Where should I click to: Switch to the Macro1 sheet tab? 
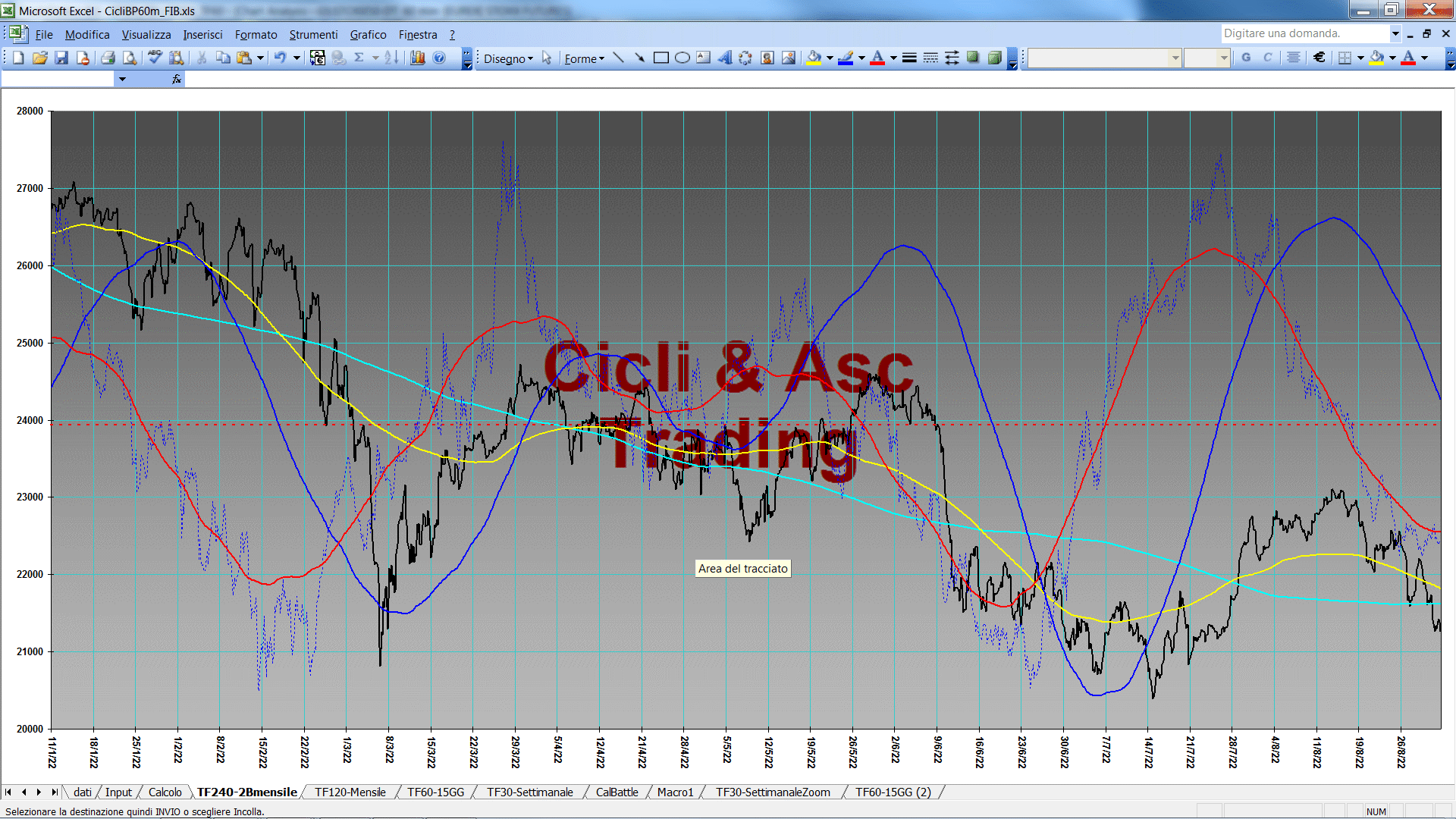[676, 792]
